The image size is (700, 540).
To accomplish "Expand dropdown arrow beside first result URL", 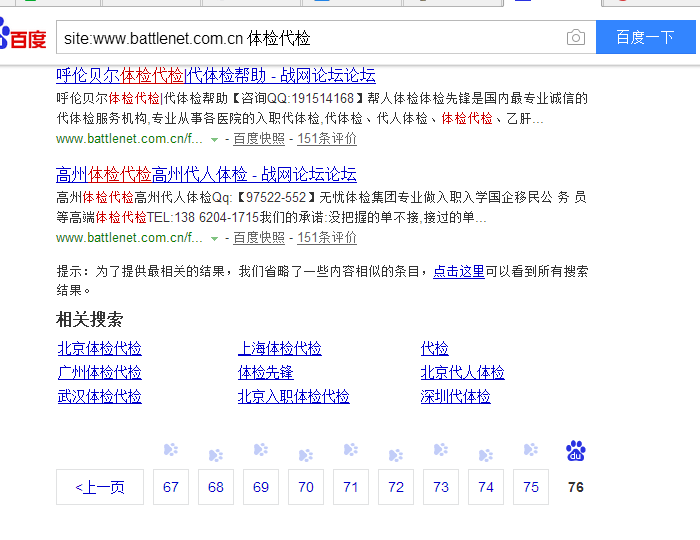I will [x=214, y=140].
